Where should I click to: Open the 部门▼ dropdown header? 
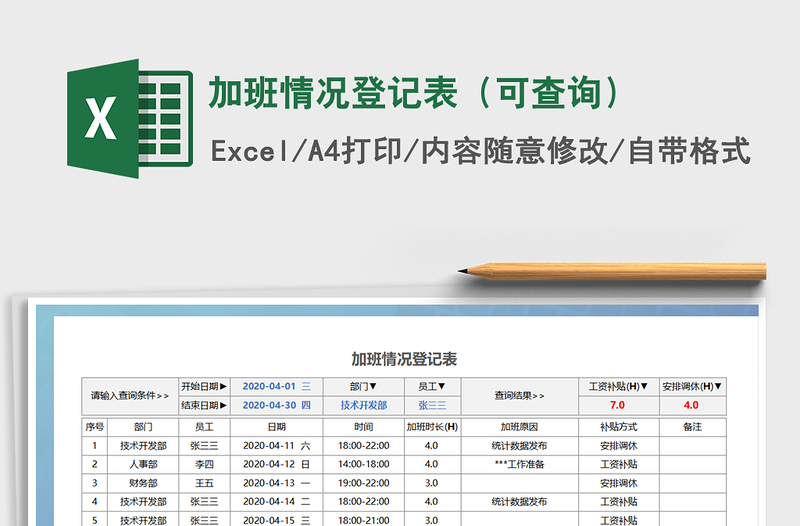pos(363,386)
